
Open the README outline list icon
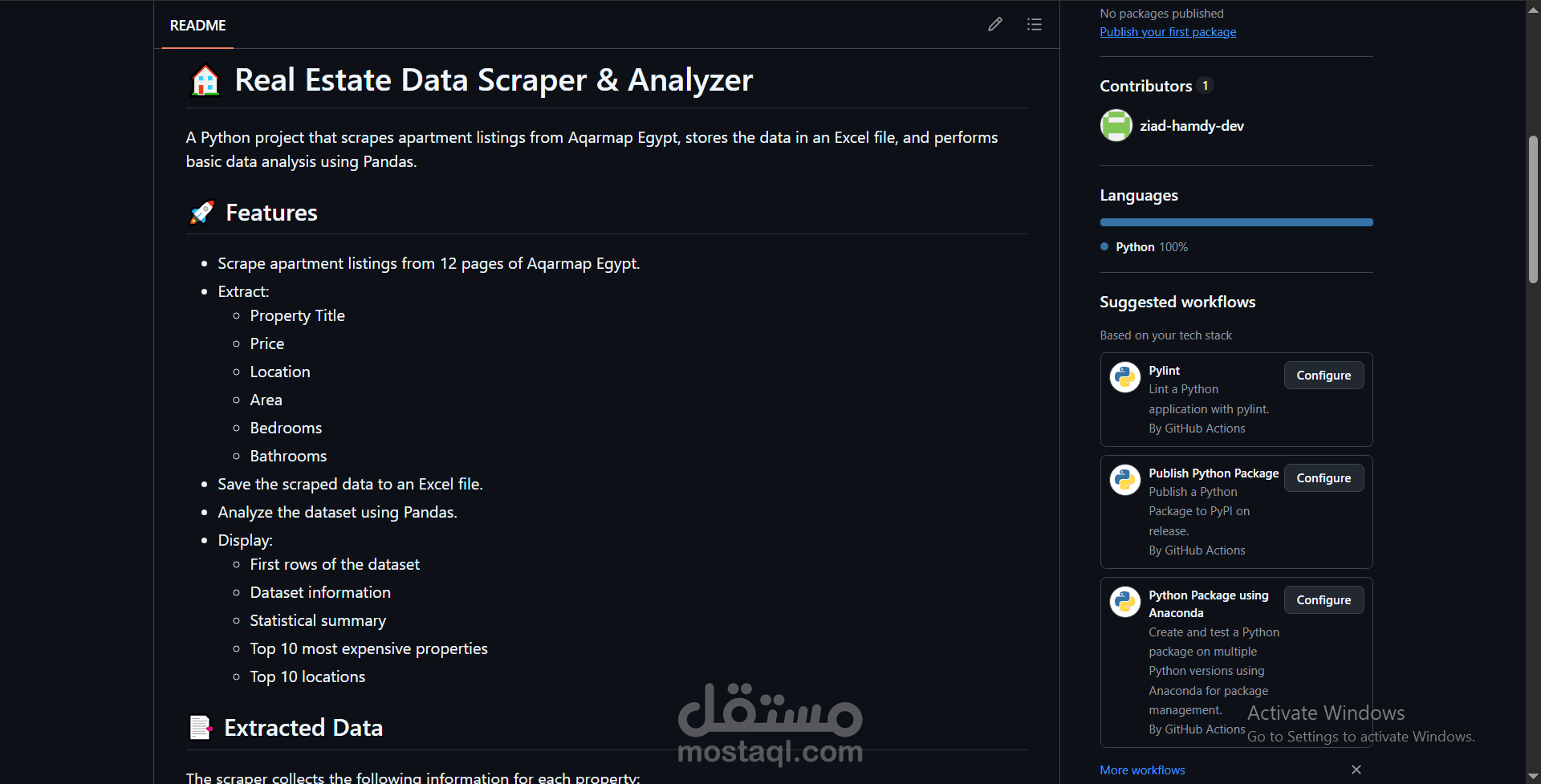coord(1035,25)
